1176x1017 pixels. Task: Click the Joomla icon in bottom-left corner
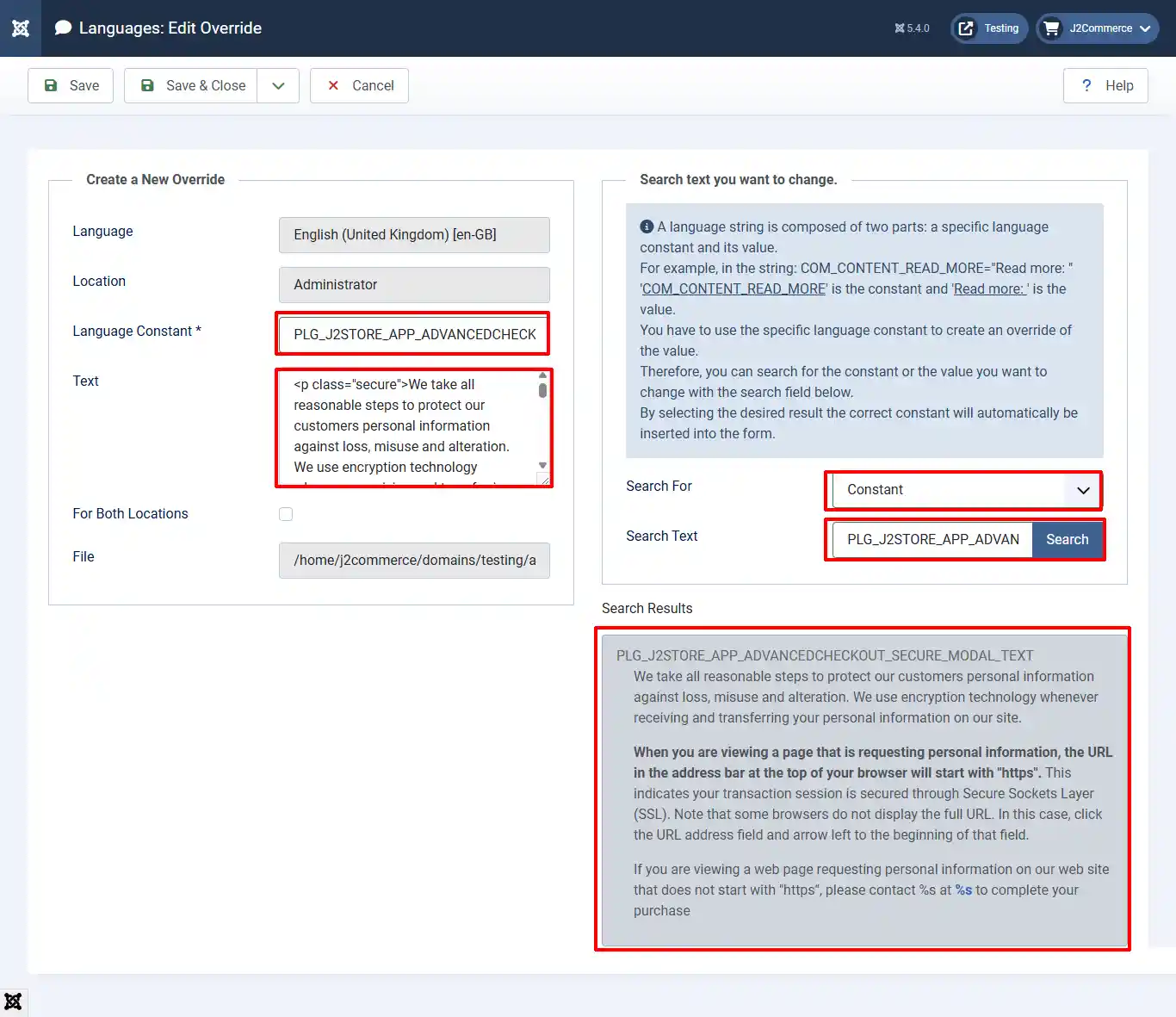pyautogui.click(x=13, y=1001)
